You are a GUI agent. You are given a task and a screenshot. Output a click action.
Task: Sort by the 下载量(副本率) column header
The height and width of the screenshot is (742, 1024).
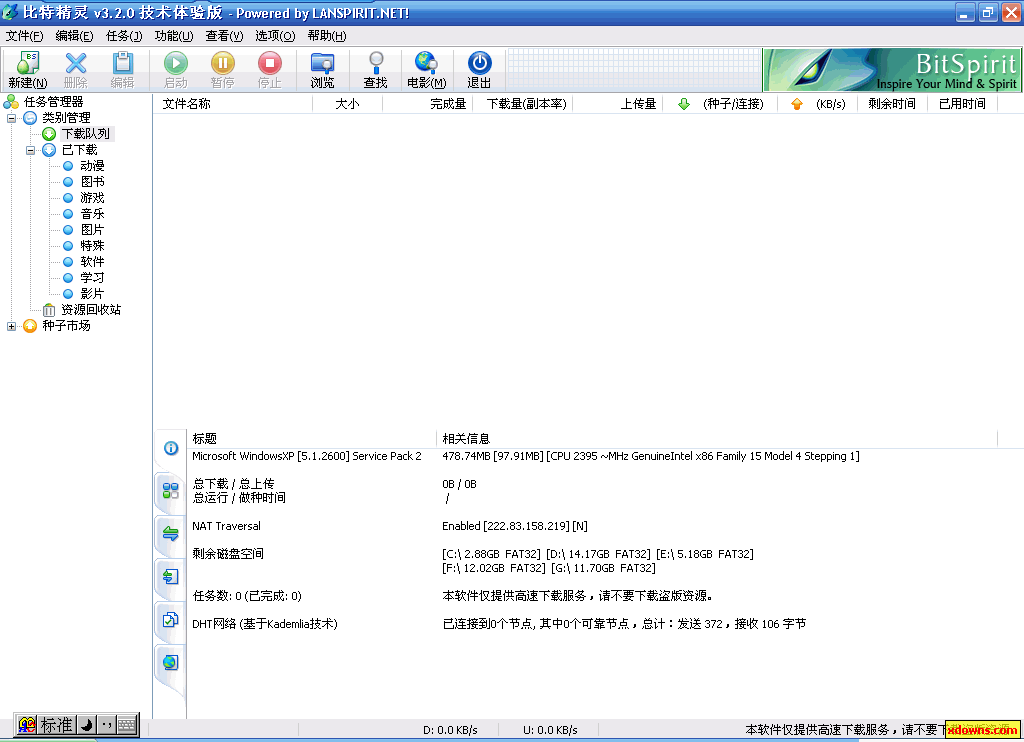(x=522, y=104)
